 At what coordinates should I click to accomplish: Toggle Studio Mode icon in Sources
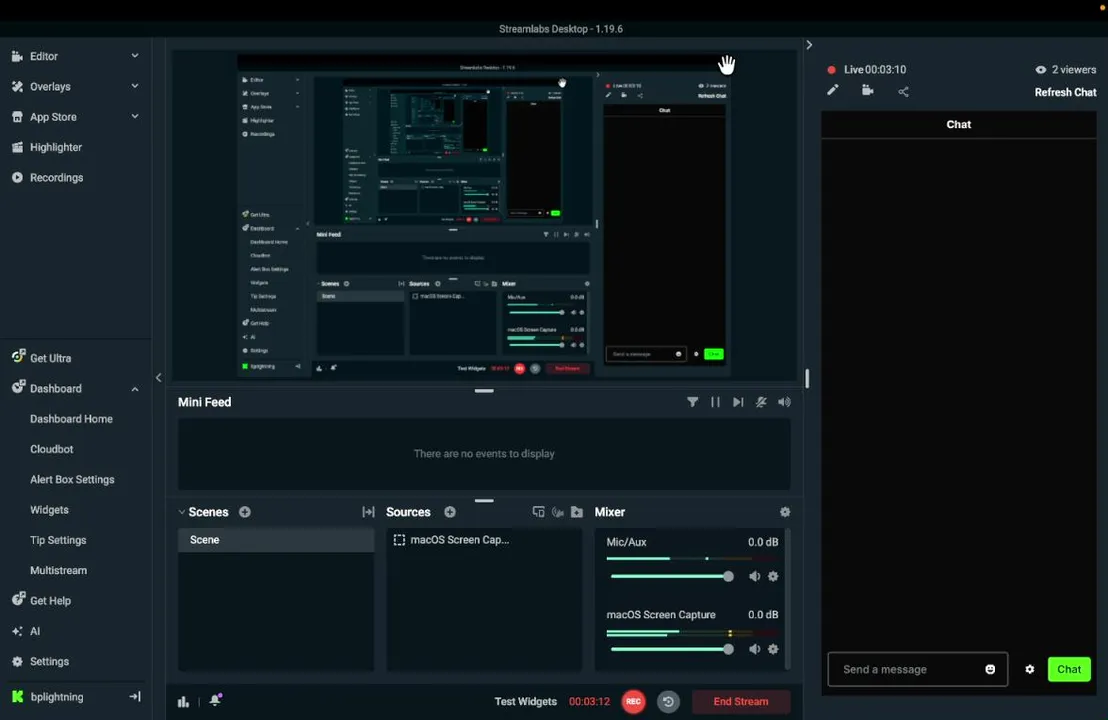tap(538, 512)
